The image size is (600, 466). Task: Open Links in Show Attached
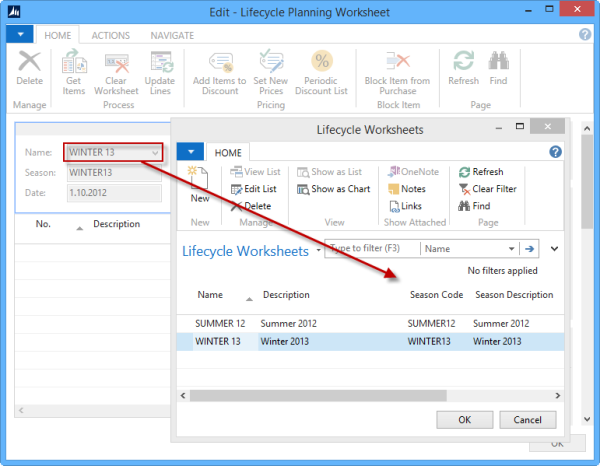405,206
